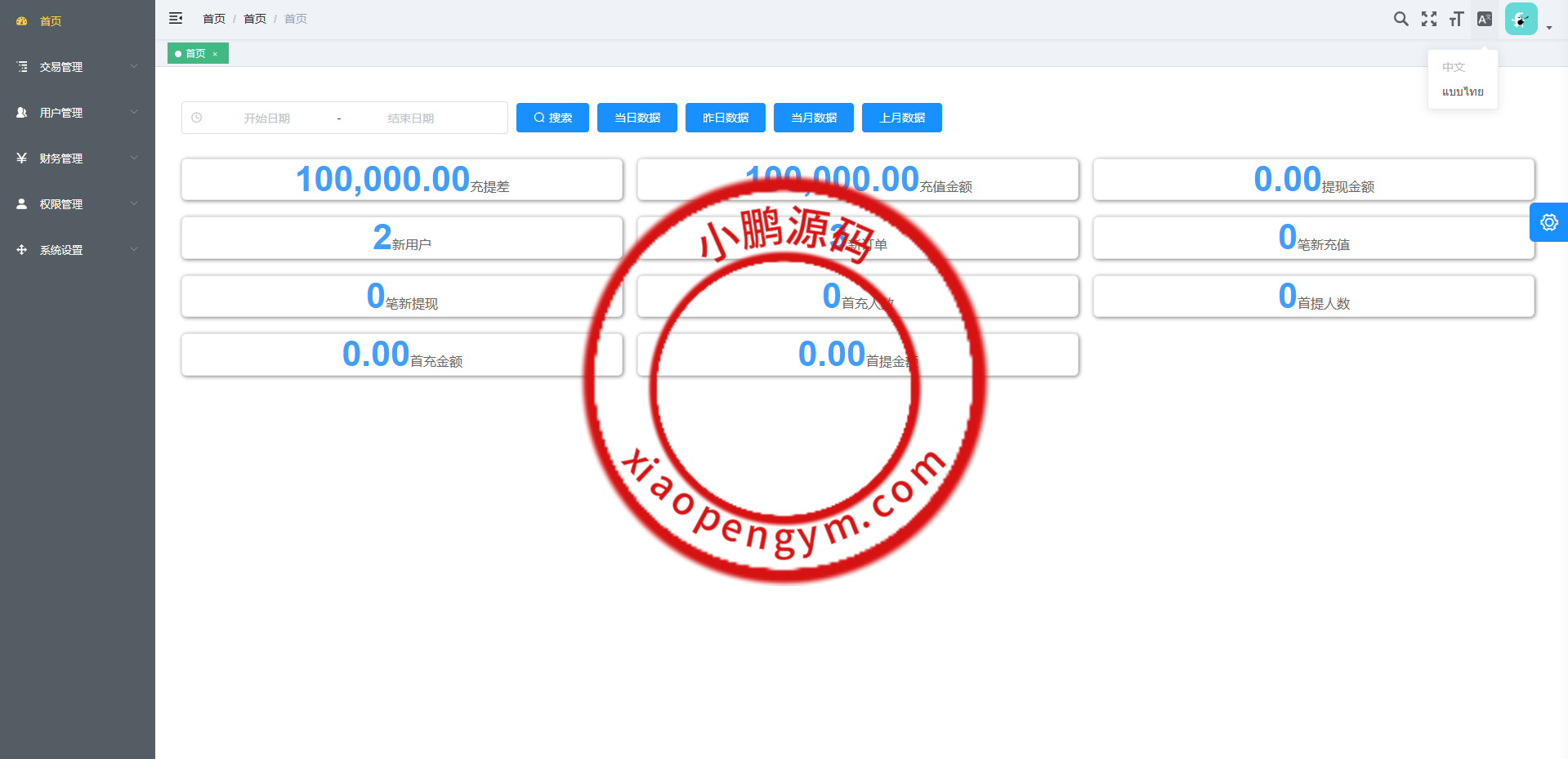Open the font size icon
Screen dimensions: 1568x759
[x=1456, y=19]
